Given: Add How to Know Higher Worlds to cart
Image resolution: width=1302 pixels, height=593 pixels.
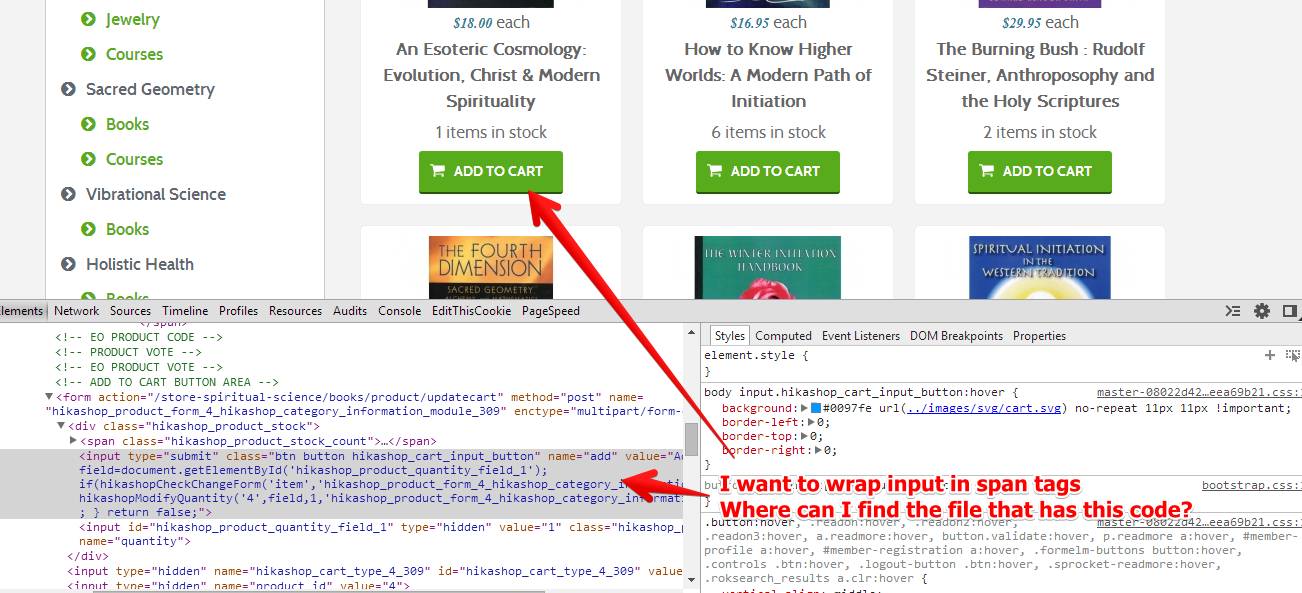Looking at the screenshot, I should coord(768,172).
